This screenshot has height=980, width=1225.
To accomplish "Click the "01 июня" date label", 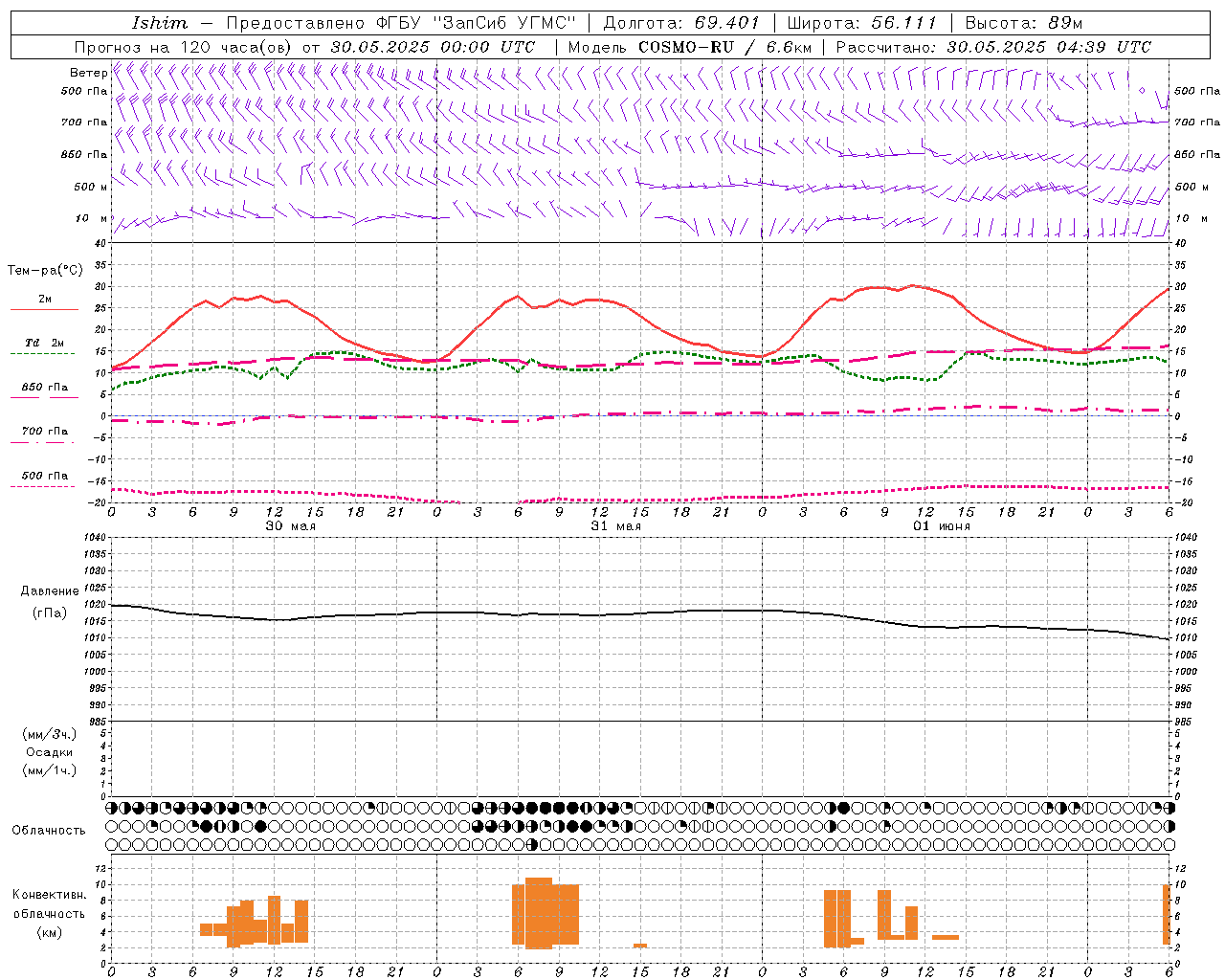I will coord(941,526).
